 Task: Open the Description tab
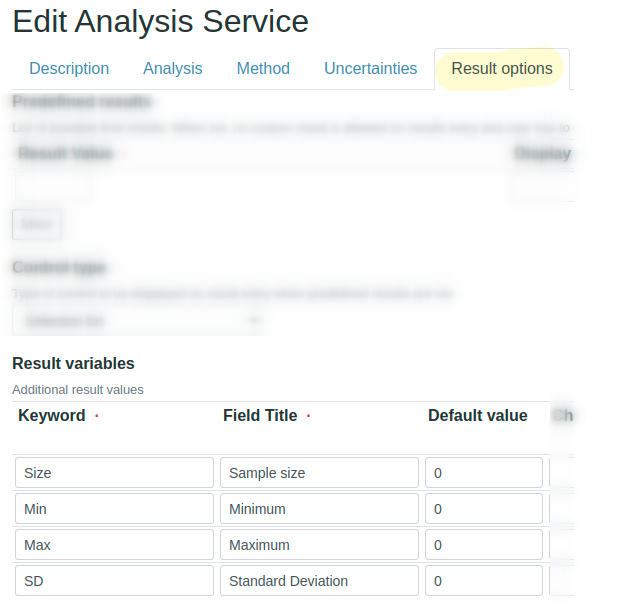coord(69,69)
